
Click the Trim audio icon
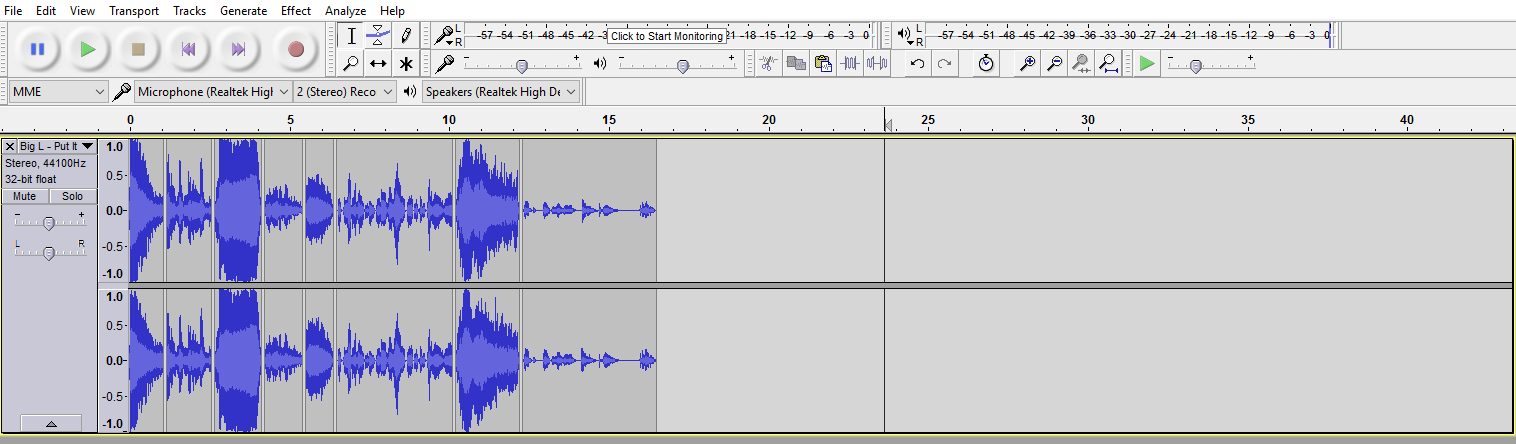pyautogui.click(x=850, y=63)
